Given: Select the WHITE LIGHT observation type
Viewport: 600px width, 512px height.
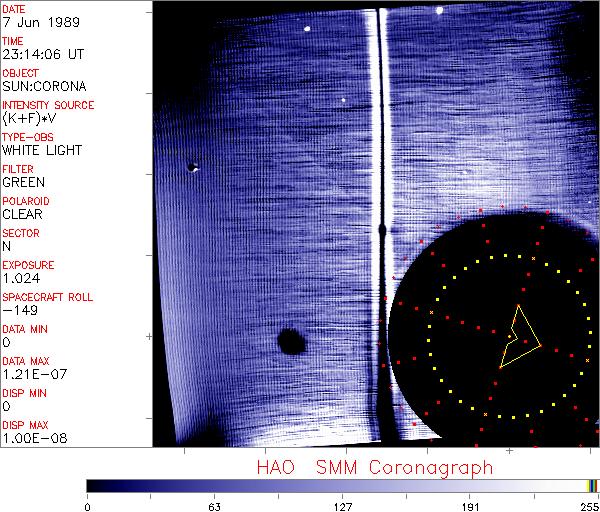Looking at the screenshot, I should coord(42,150).
